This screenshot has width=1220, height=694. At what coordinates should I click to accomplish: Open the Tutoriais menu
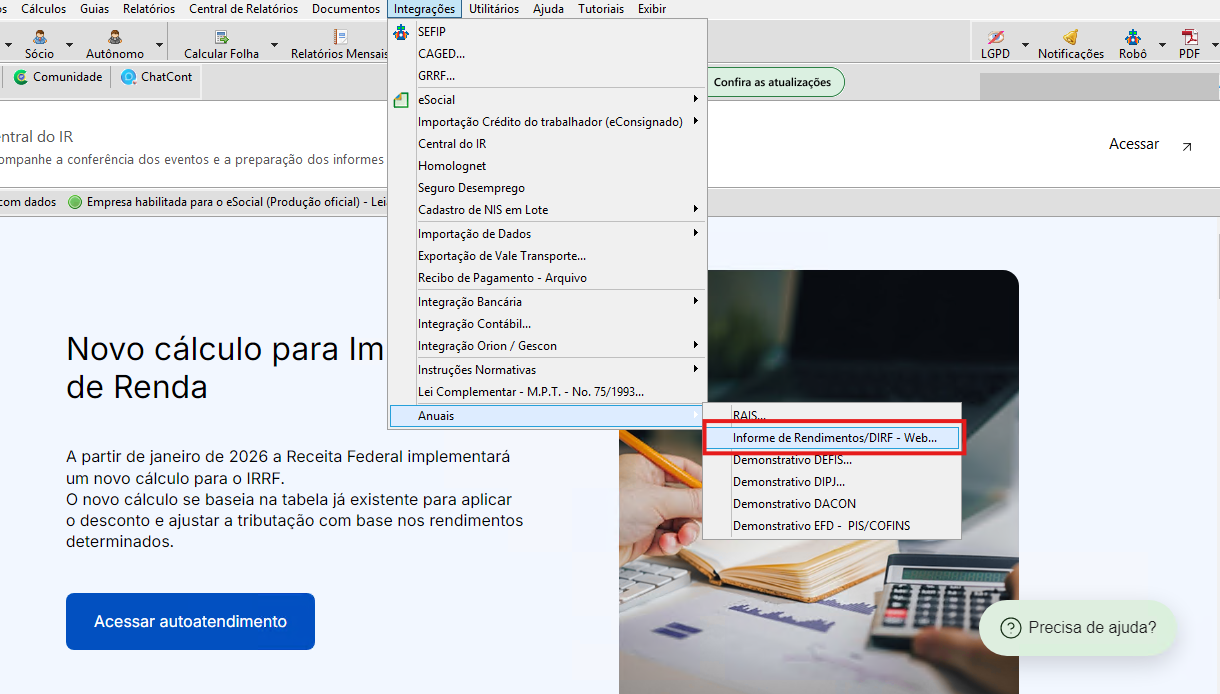tap(601, 9)
